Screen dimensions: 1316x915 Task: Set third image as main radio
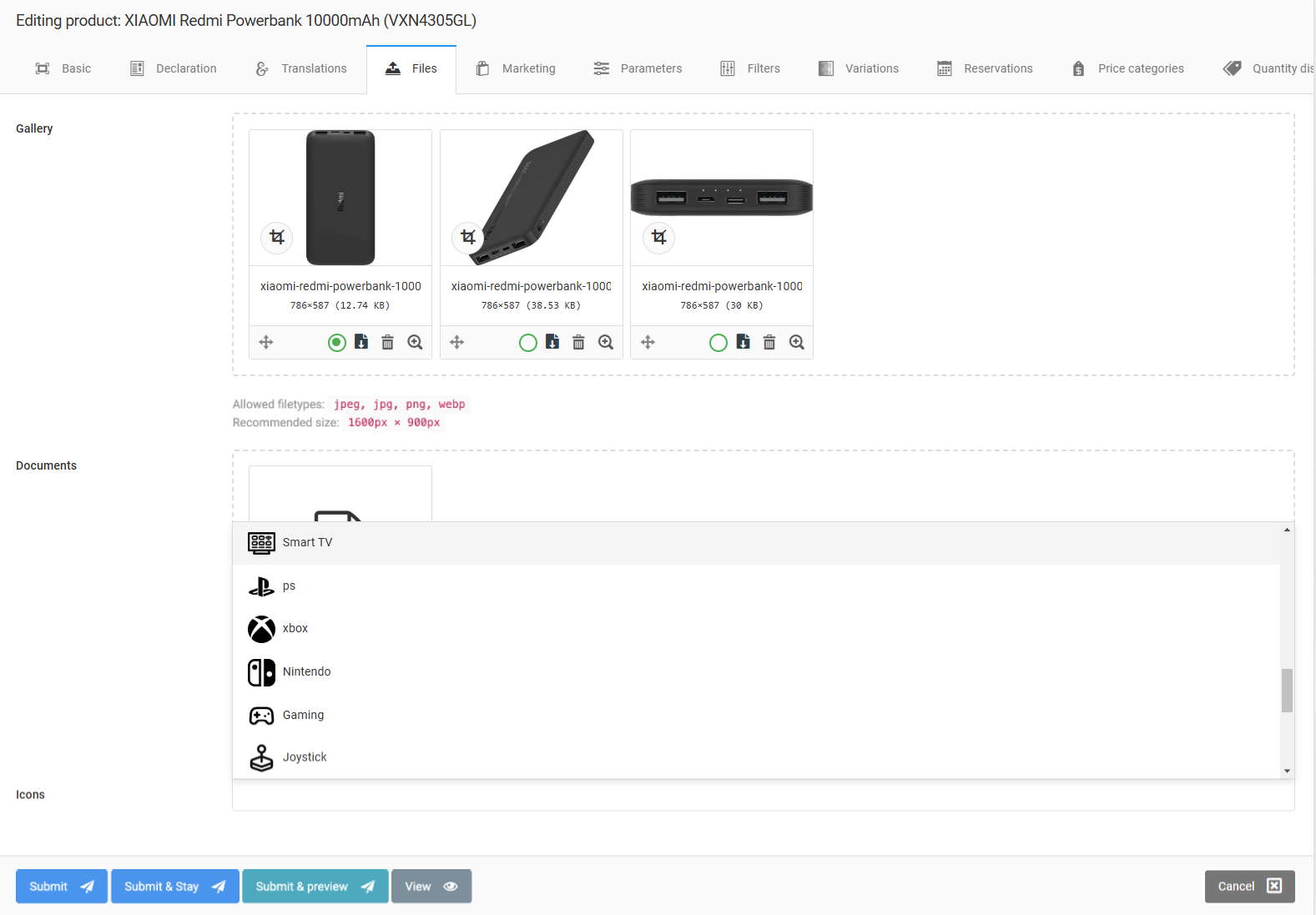pyautogui.click(x=718, y=343)
